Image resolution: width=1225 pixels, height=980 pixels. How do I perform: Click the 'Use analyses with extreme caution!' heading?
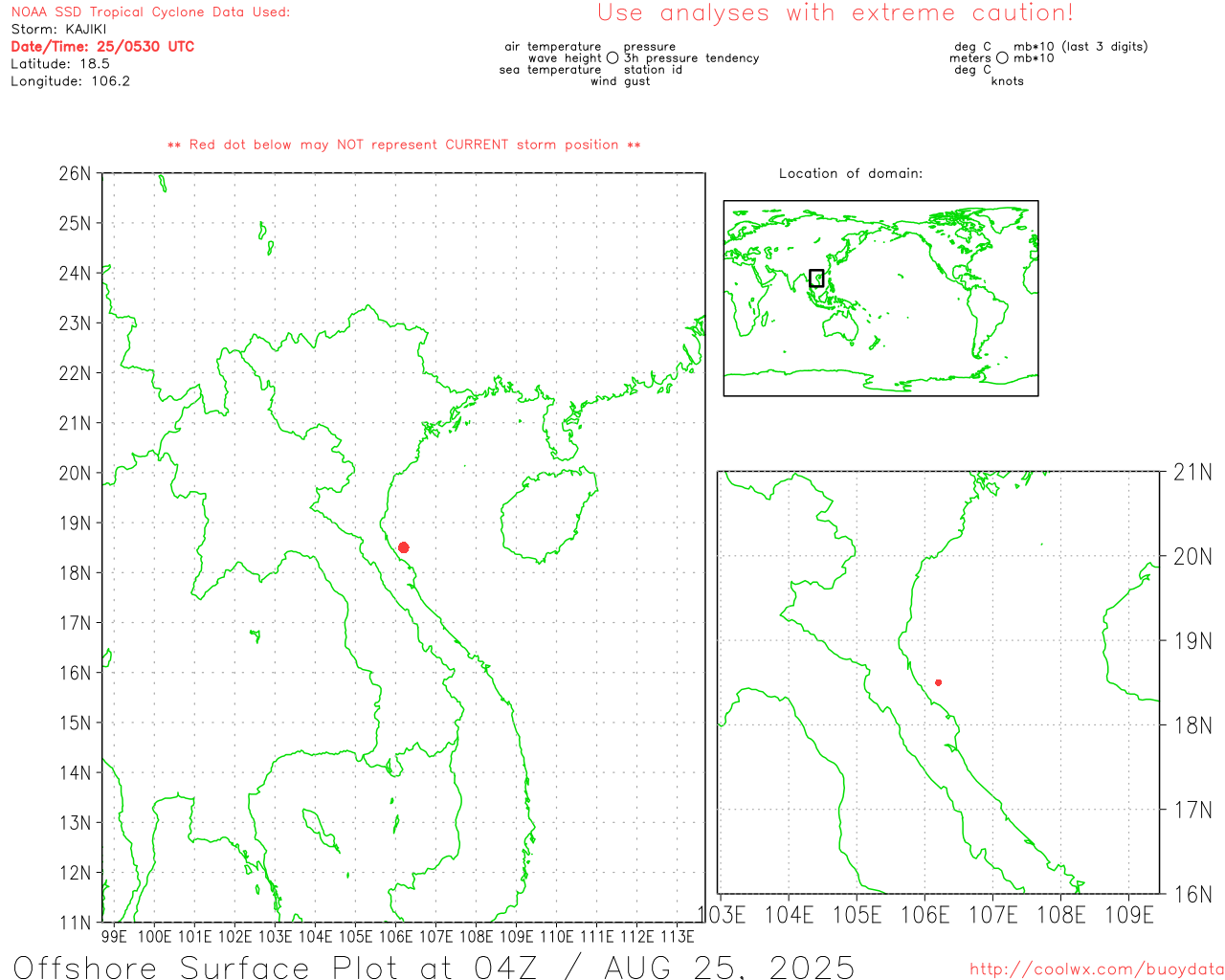coord(835,13)
